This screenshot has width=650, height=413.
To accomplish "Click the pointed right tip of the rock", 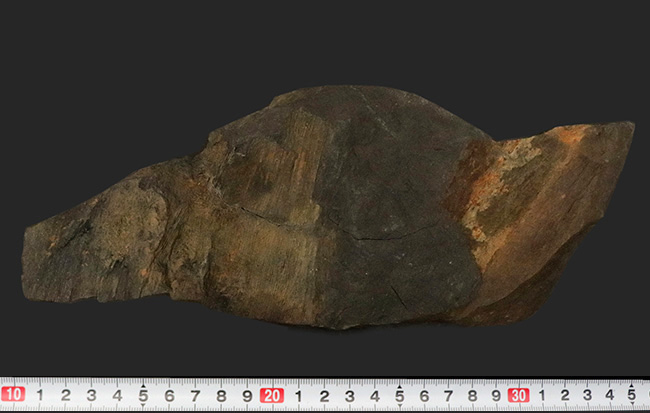I will [x=628, y=128].
